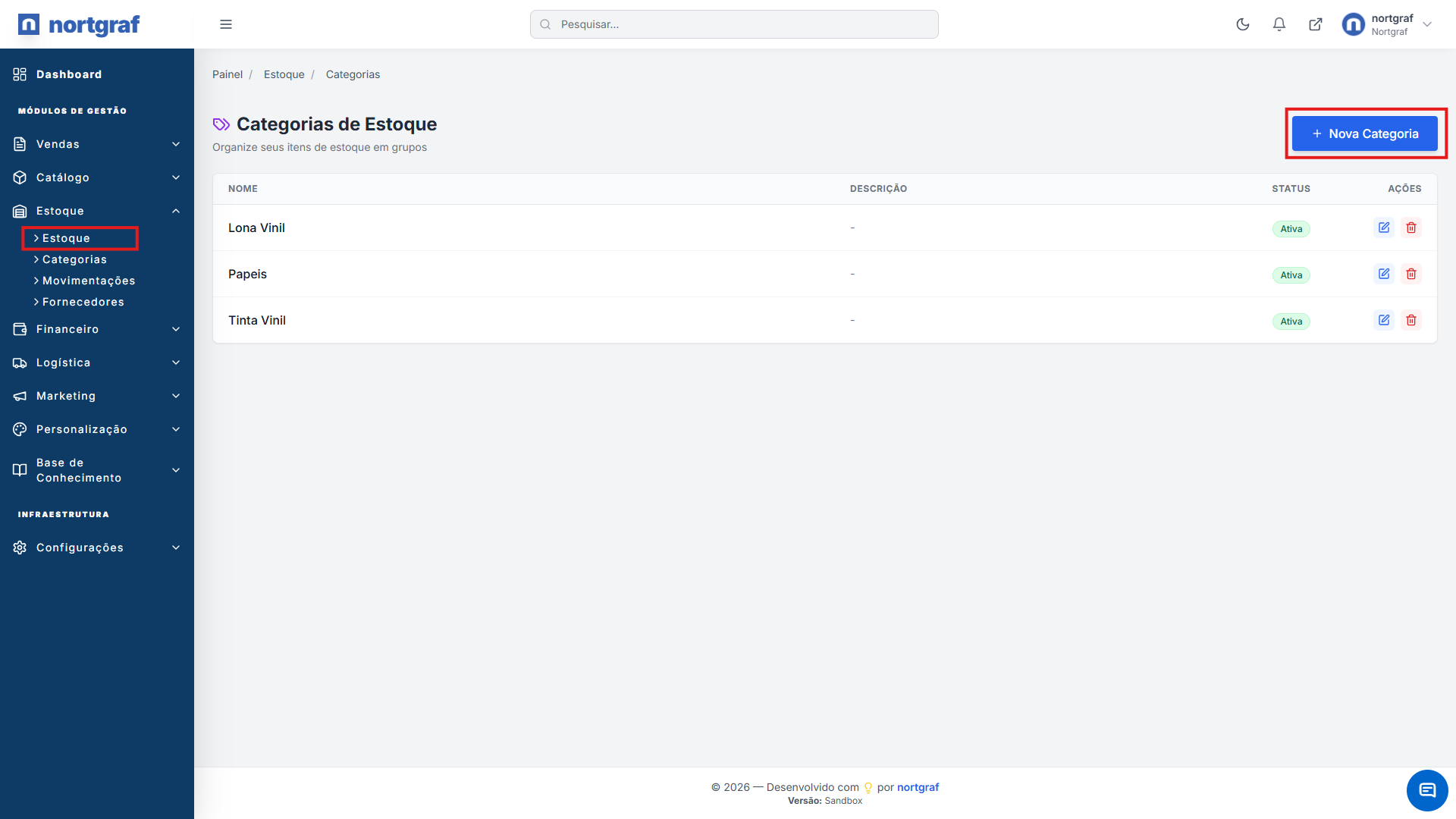
Task: Delete the Papeis category
Action: pyautogui.click(x=1410, y=274)
